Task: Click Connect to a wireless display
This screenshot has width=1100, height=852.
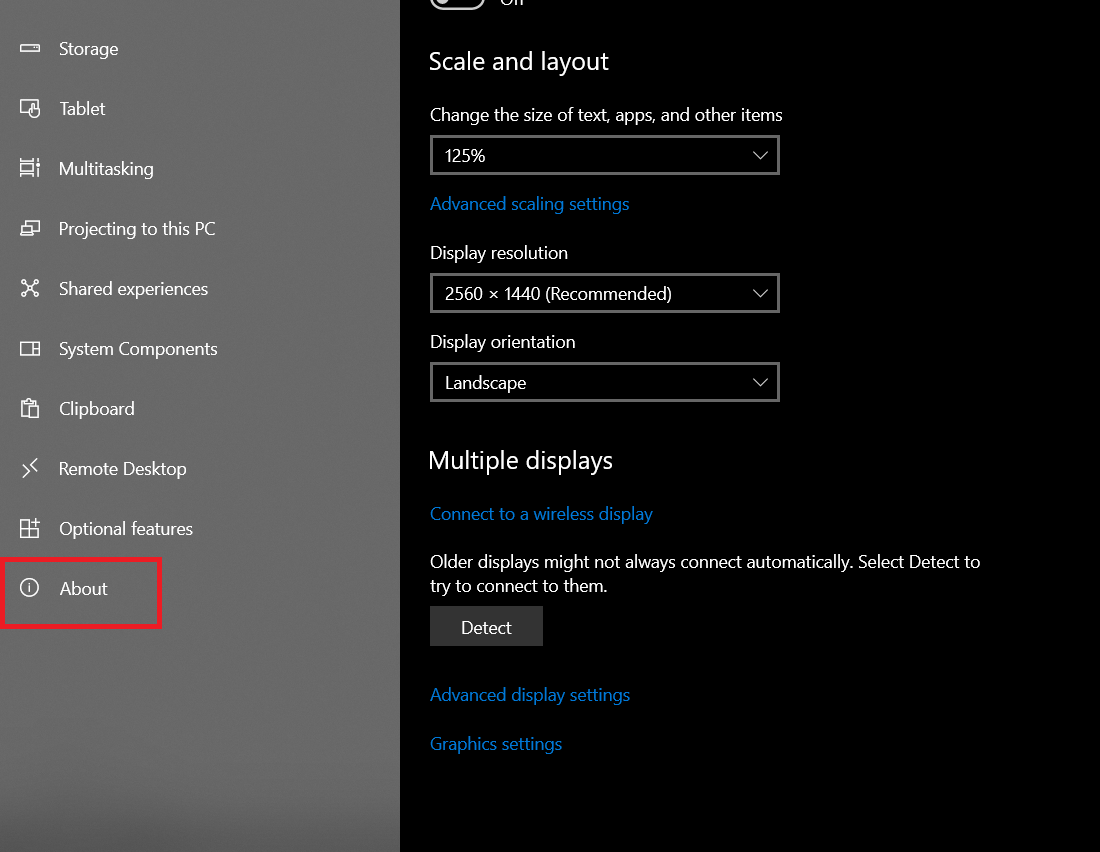Action: pyautogui.click(x=541, y=514)
